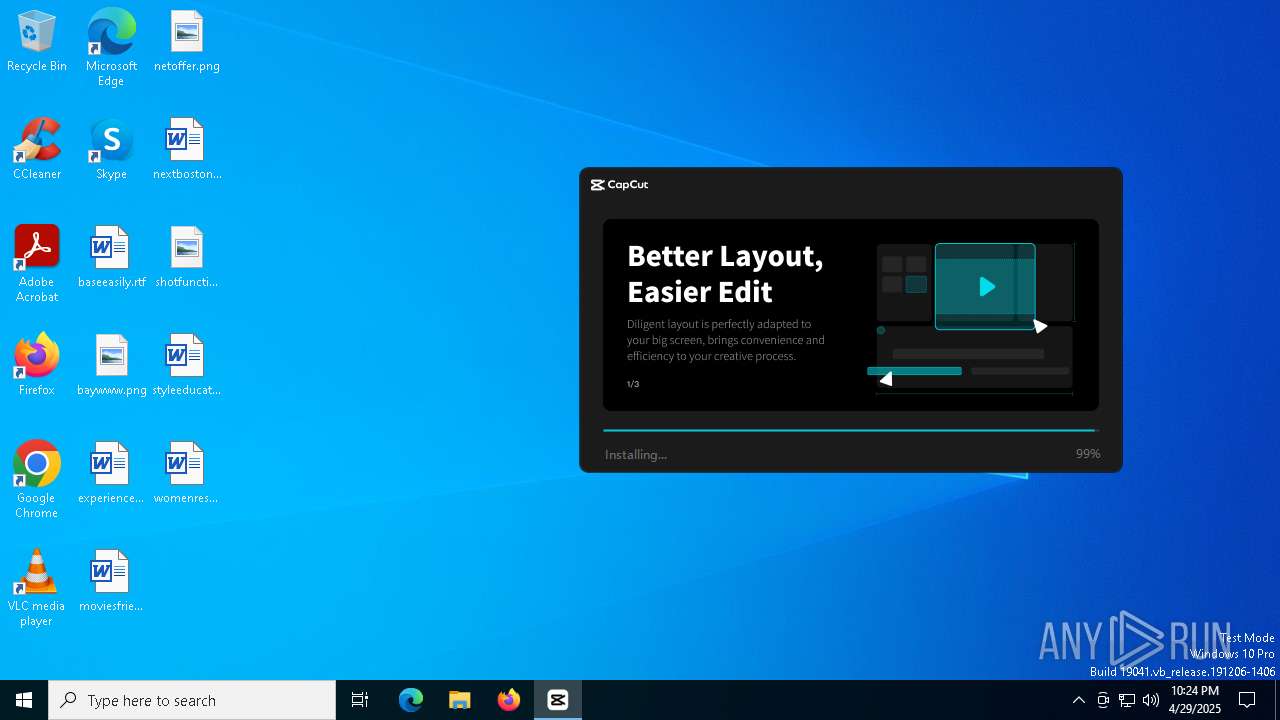This screenshot has height=720, width=1280.
Task: Open the Recycle Bin desktop icon
Action: 37,42
